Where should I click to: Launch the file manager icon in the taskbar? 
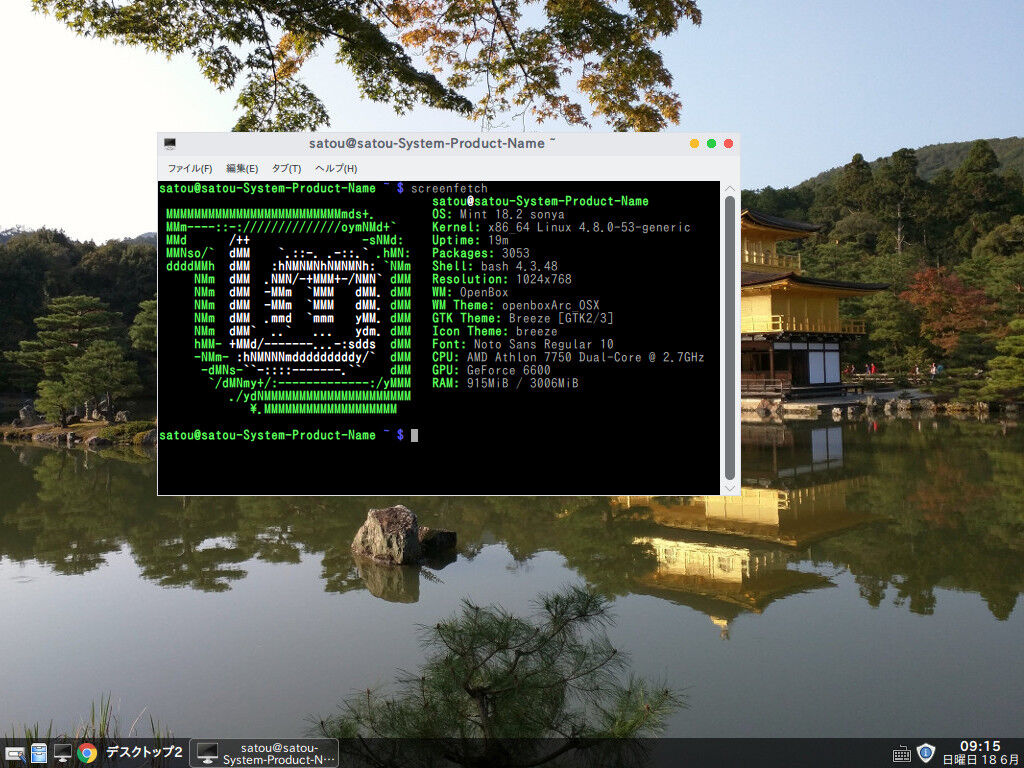click(40, 753)
